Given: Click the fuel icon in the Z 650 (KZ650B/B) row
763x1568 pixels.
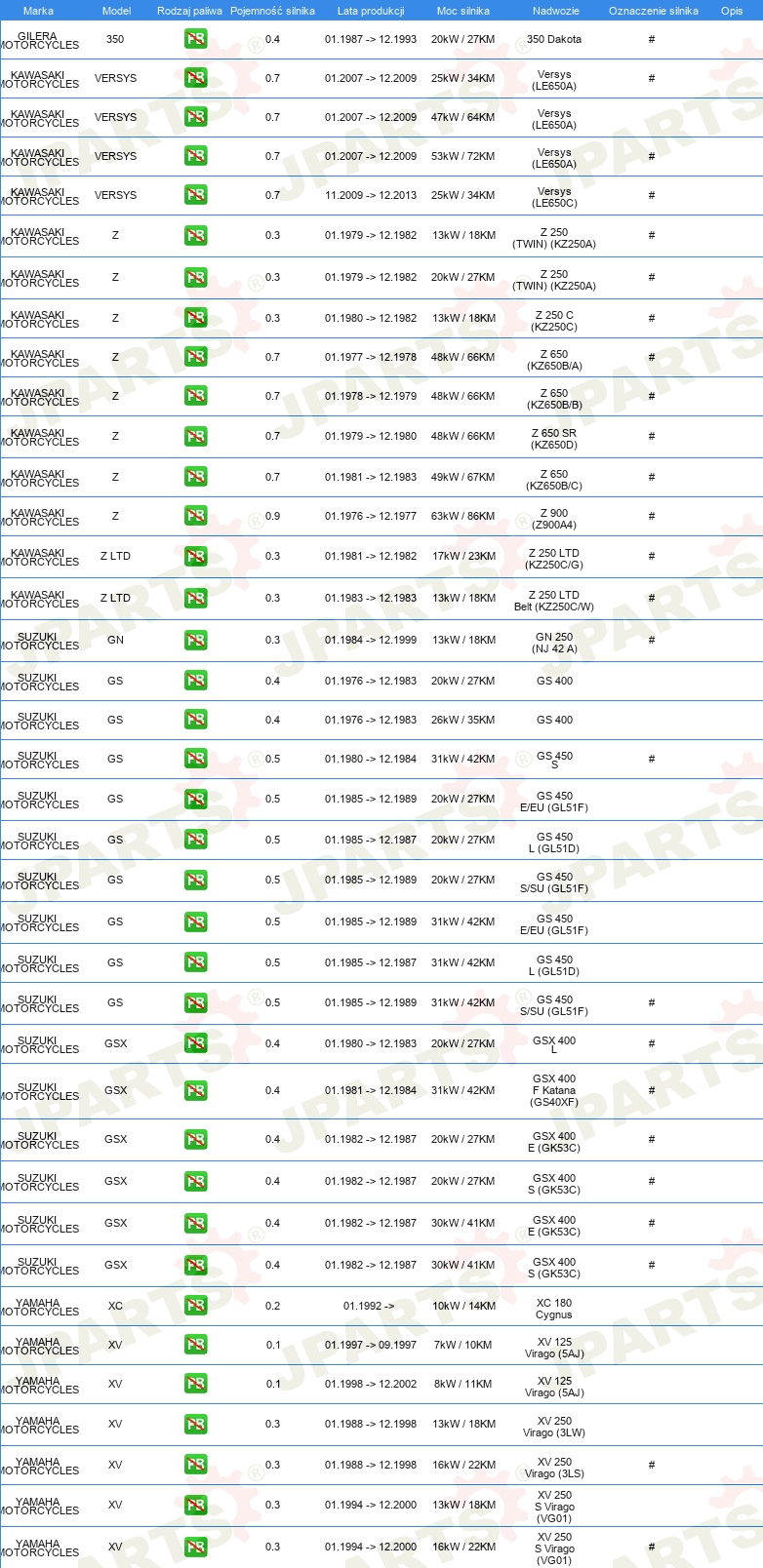Looking at the screenshot, I should coord(195,396).
